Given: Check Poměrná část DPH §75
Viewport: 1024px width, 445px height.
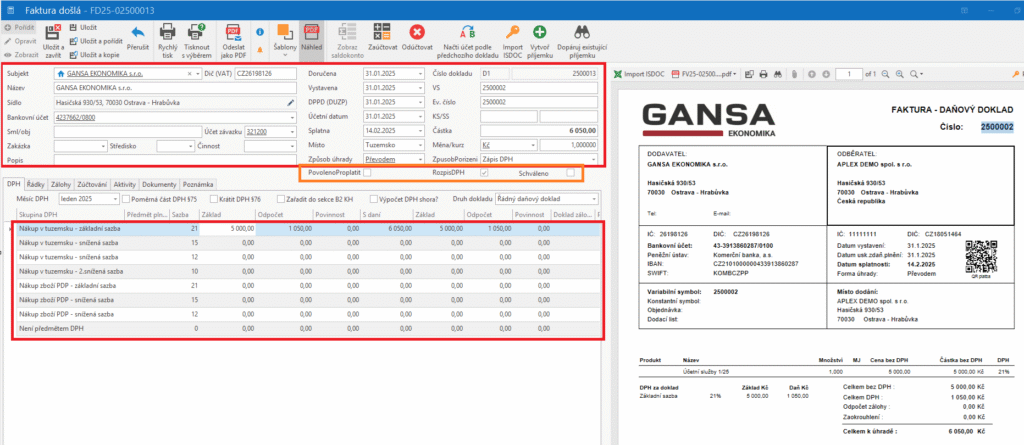Looking at the screenshot, I should (126, 199).
